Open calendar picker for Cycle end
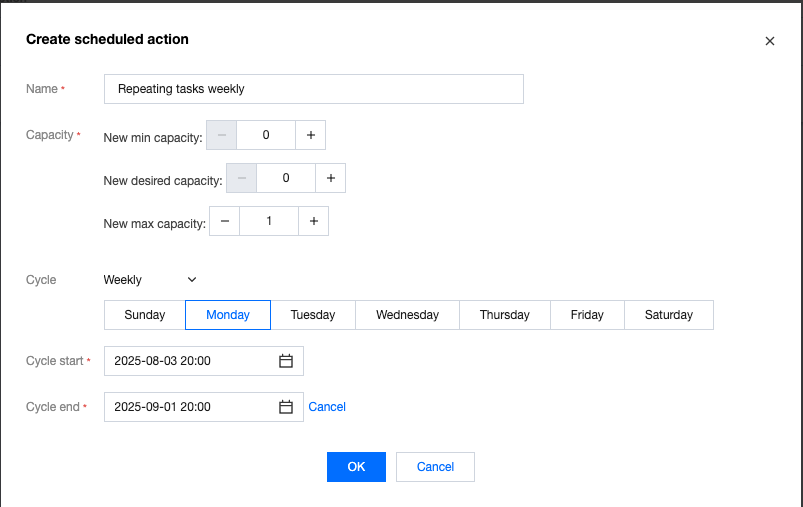This screenshot has height=507, width=803. click(286, 407)
